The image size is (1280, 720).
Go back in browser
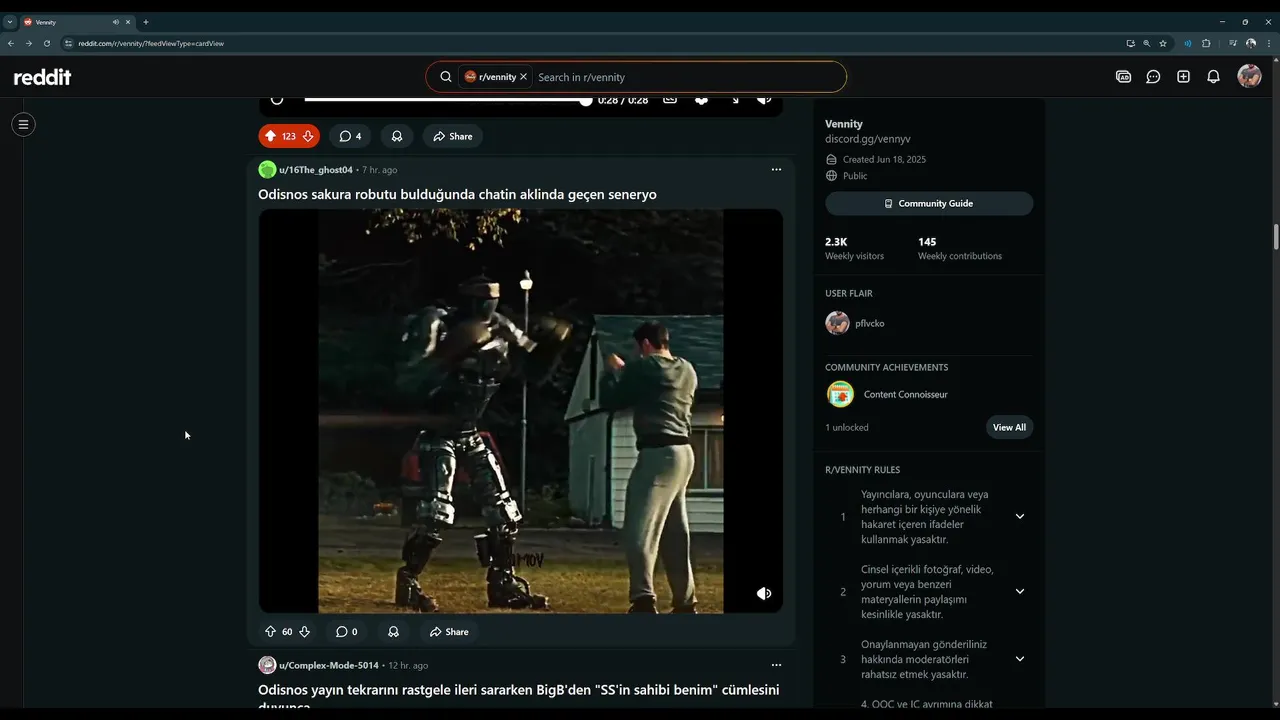coord(11,43)
